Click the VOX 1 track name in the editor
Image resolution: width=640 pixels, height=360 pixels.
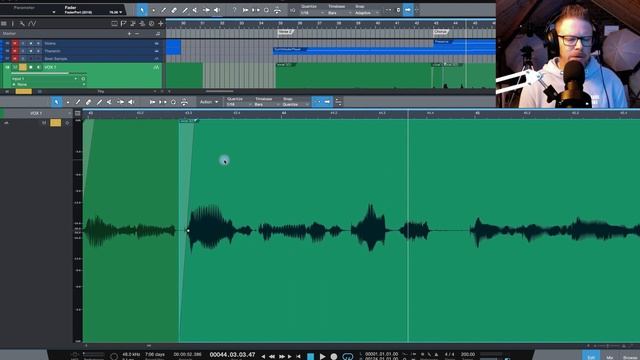(36, 113)
